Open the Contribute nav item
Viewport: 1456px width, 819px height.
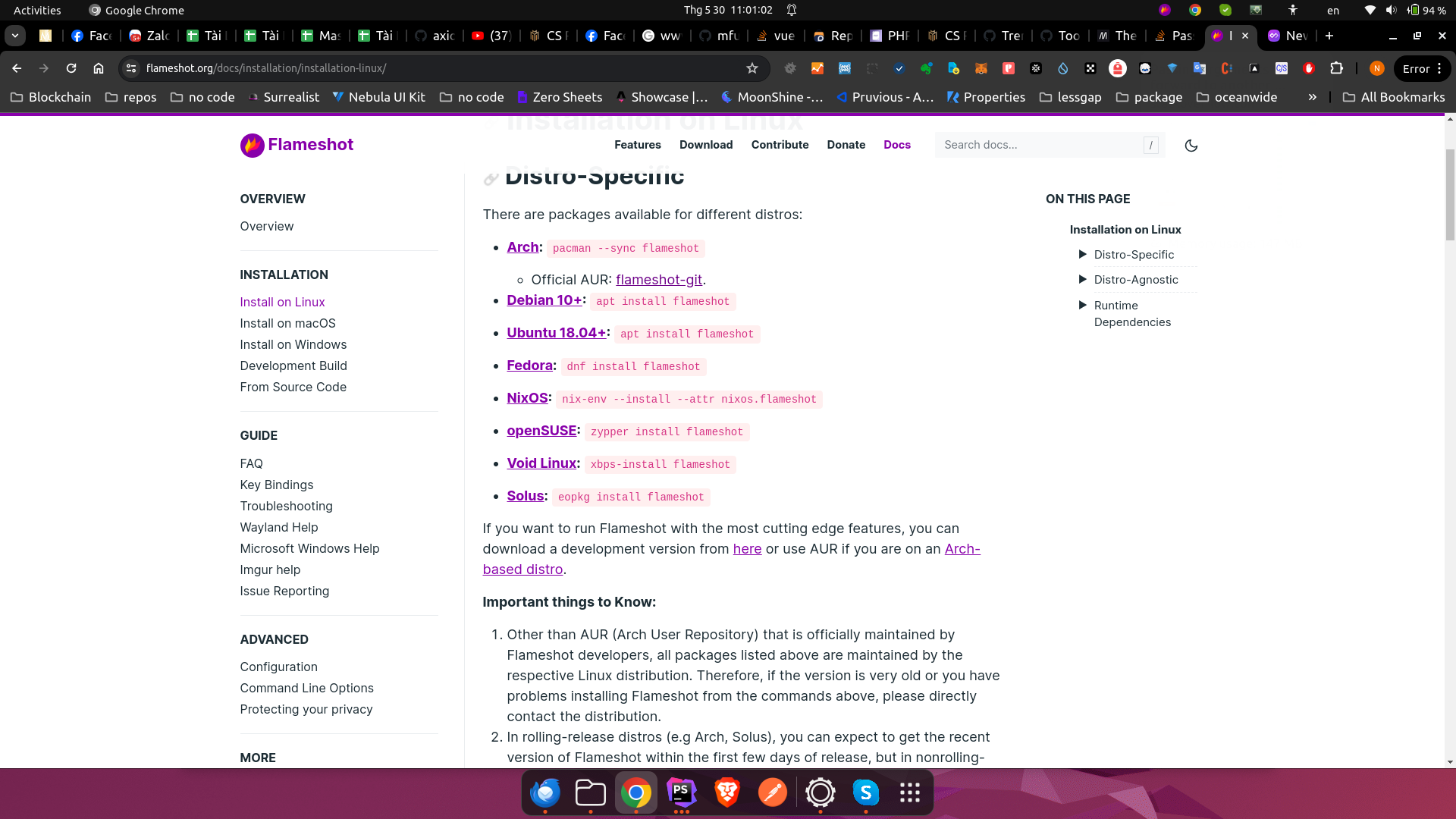(780, 145)
